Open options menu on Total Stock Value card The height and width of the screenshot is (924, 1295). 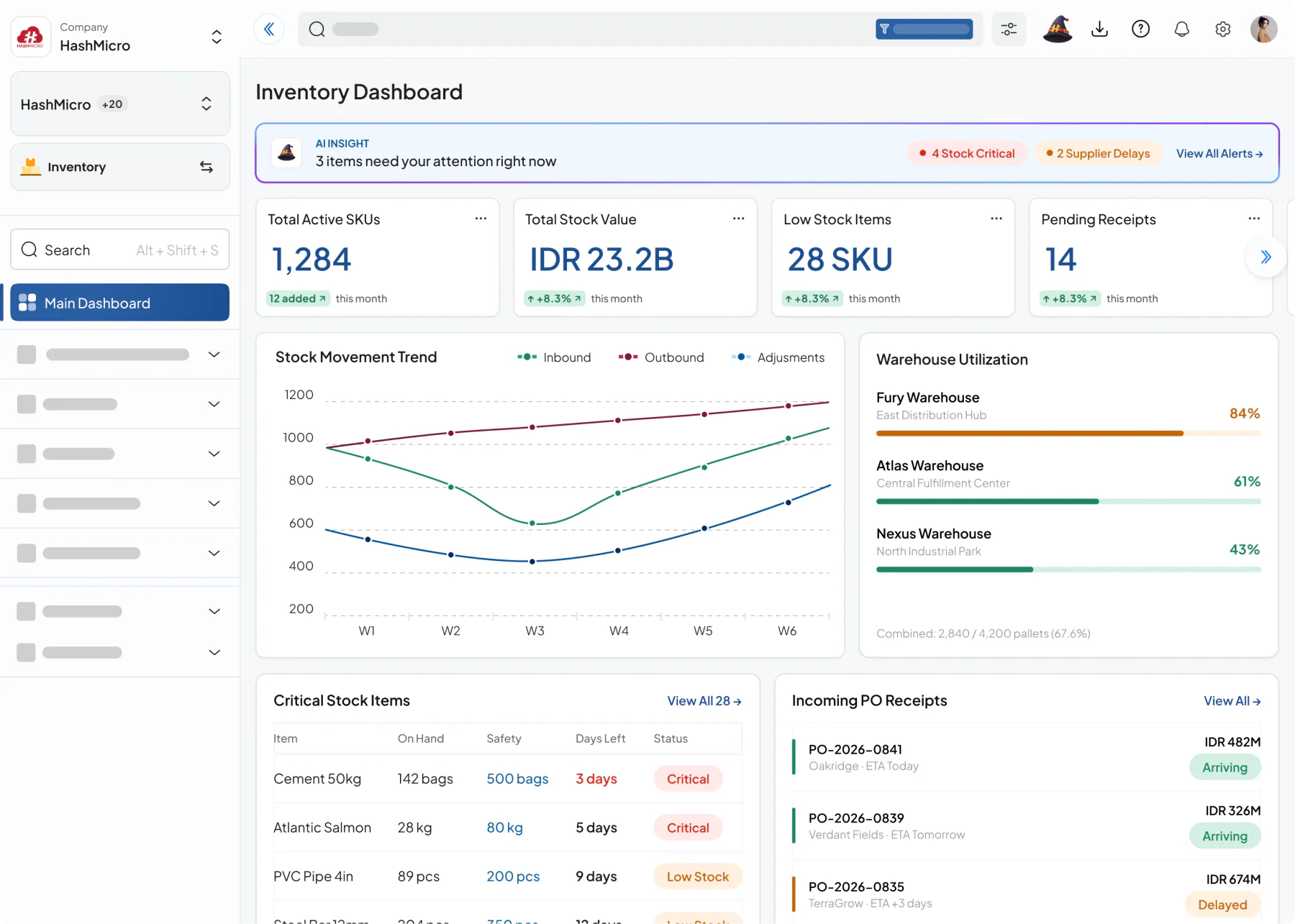click(738, 219)
